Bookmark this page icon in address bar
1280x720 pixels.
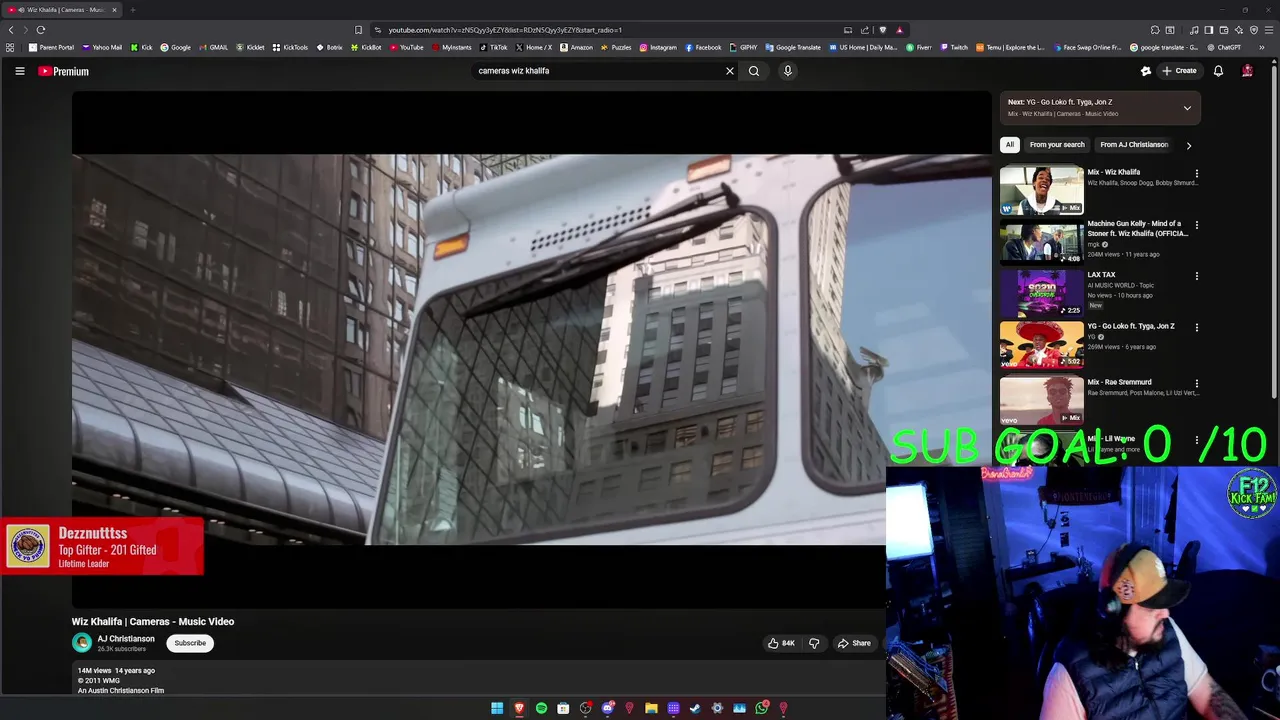[x=358, y=30]
